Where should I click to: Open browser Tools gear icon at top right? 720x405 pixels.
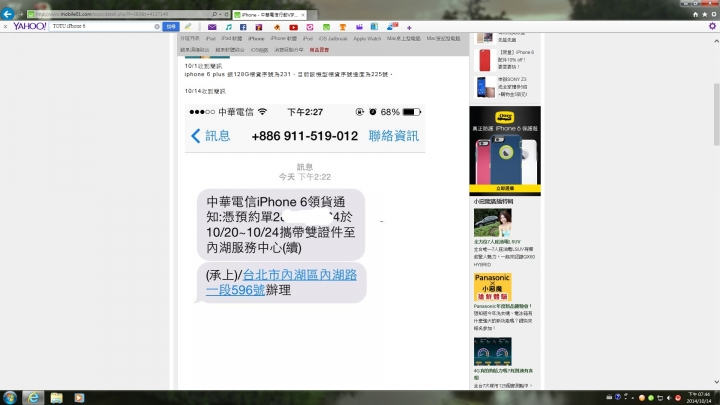pos(714,15)
